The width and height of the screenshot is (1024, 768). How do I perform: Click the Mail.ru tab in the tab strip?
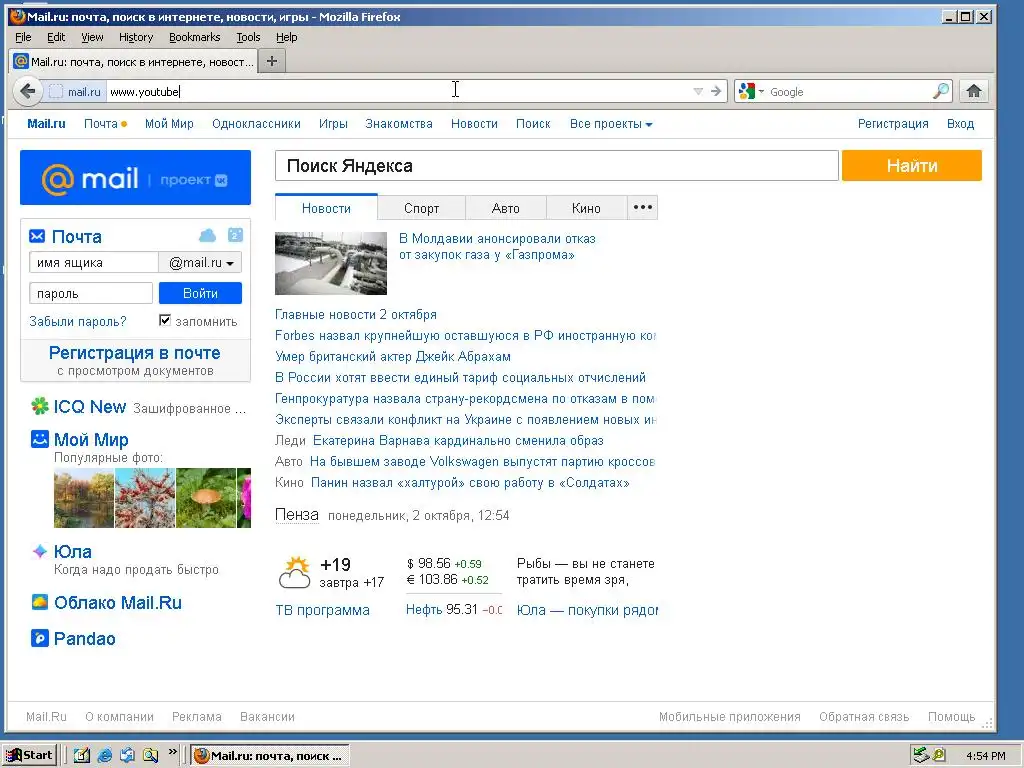coord(134,61)
